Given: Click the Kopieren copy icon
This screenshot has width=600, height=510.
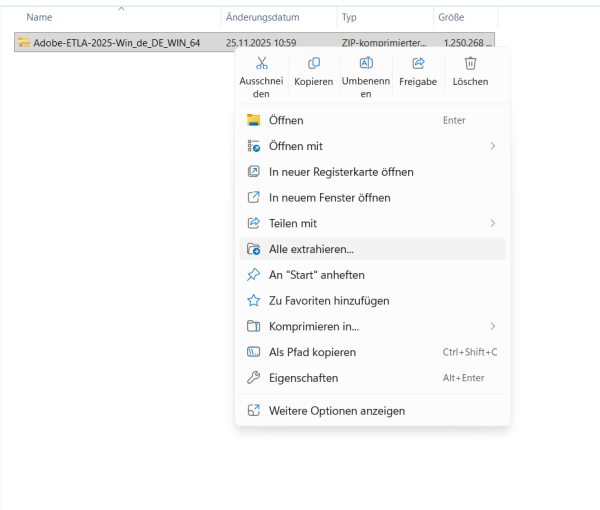Looking at the screenshot, I should tap(314, 63).
